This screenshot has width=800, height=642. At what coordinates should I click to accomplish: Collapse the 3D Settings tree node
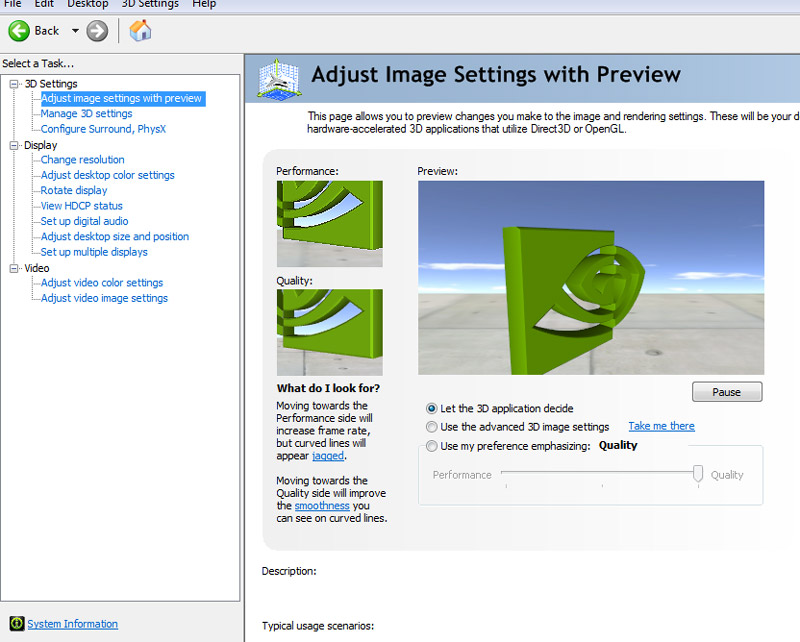point(14,84)
